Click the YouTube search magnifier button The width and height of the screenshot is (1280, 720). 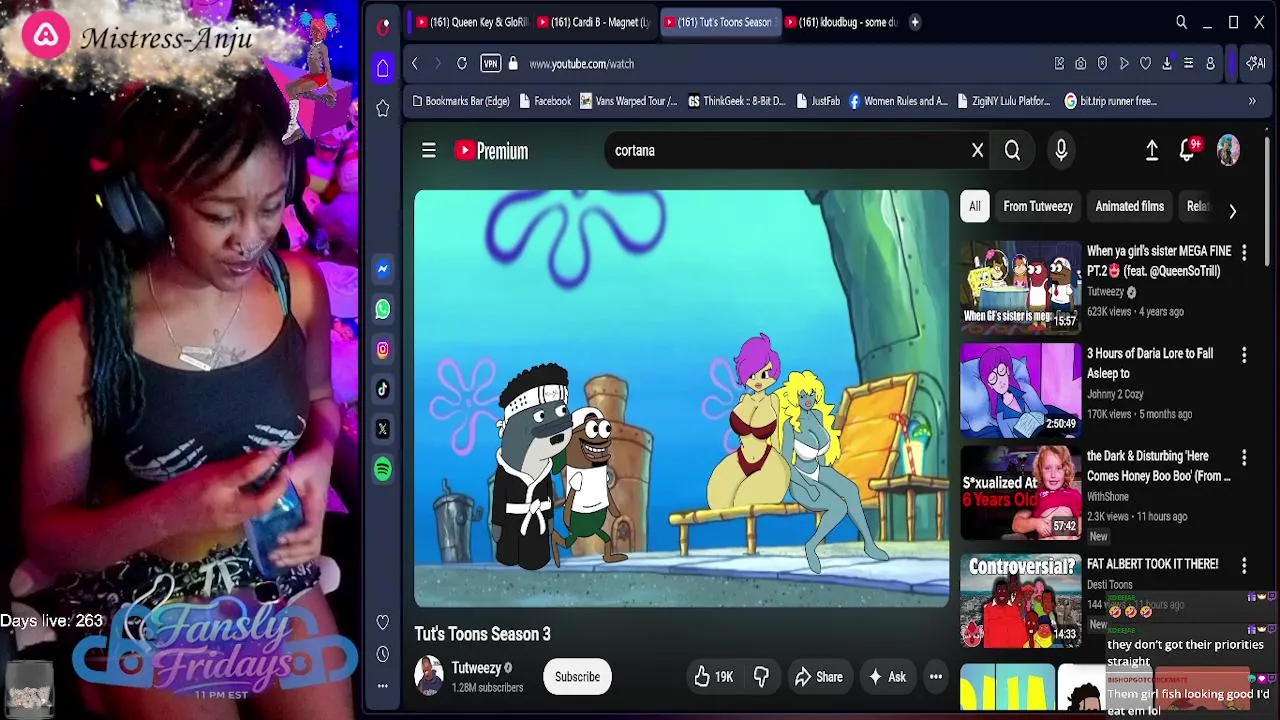(1012, 151)
